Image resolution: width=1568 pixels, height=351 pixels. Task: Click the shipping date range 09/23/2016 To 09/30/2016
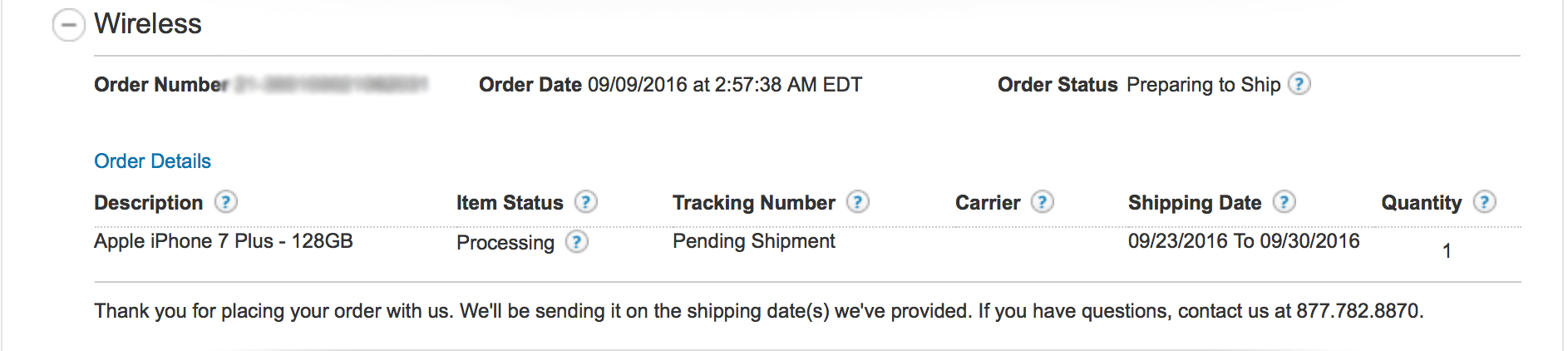[1244, 241]
